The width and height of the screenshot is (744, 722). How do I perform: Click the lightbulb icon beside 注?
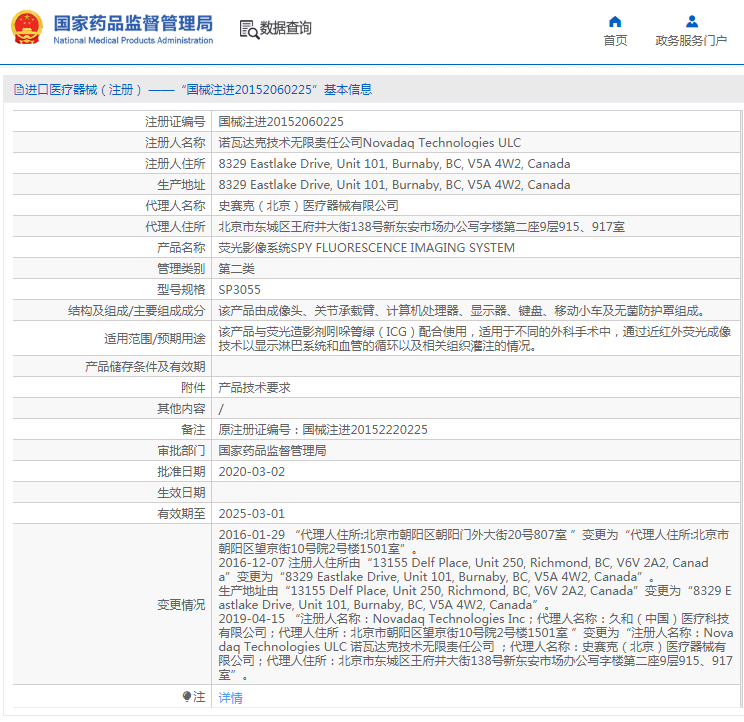coord(187,696)
